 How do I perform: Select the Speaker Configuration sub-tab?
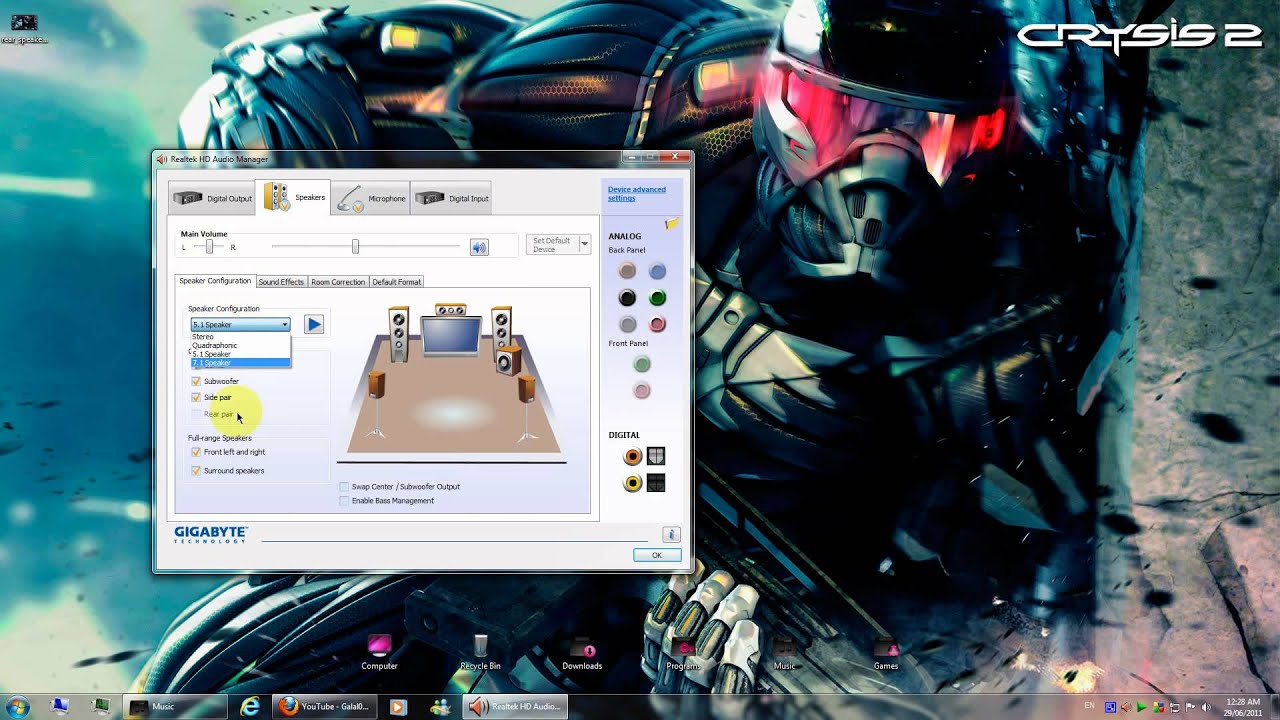point(215,281)
